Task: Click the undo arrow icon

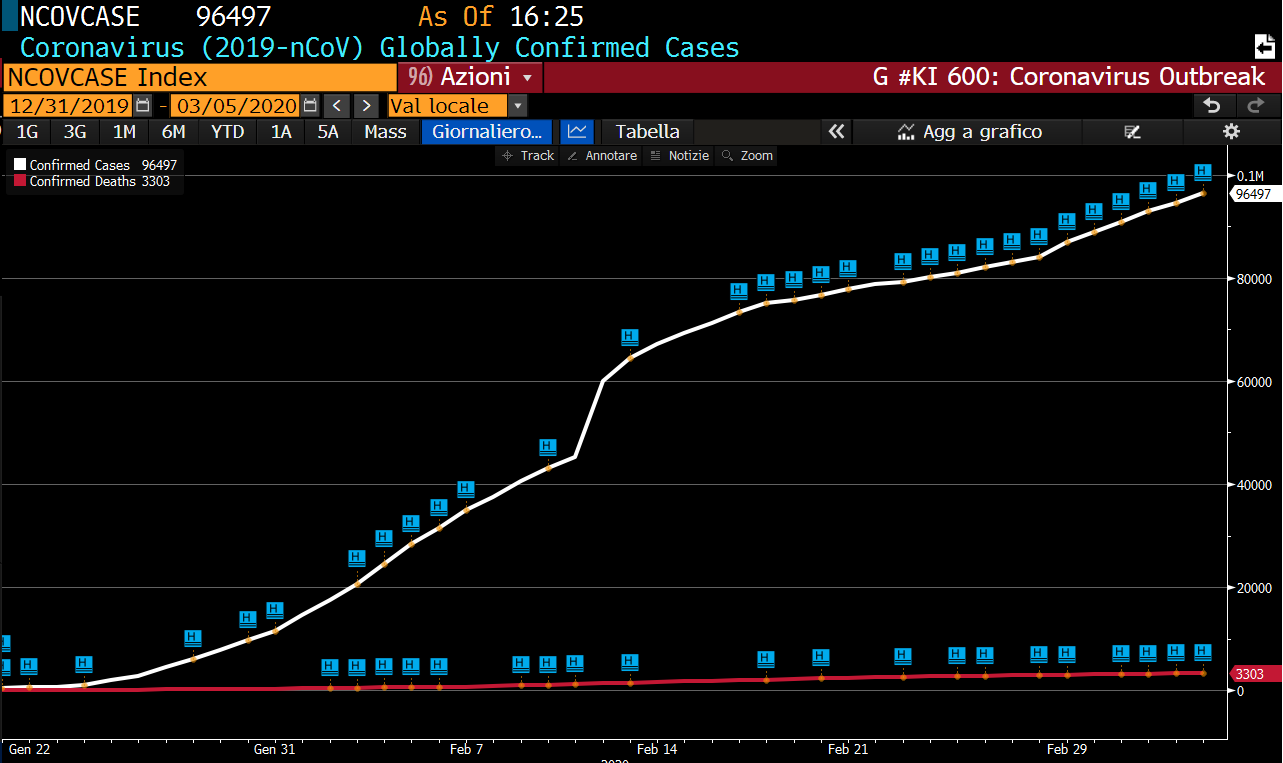Action: (x=1212, y=106)
